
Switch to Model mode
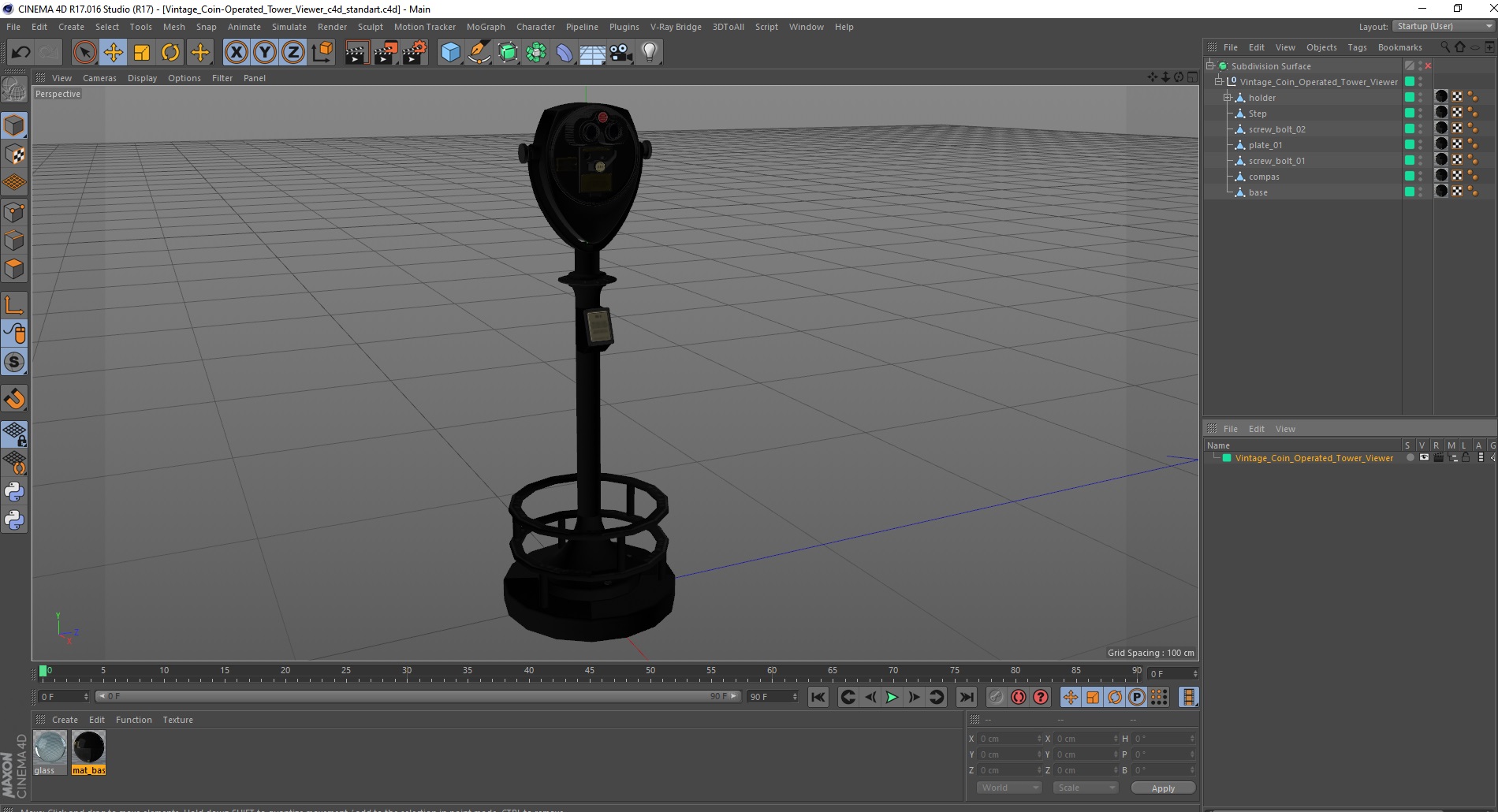coord(14,125)
